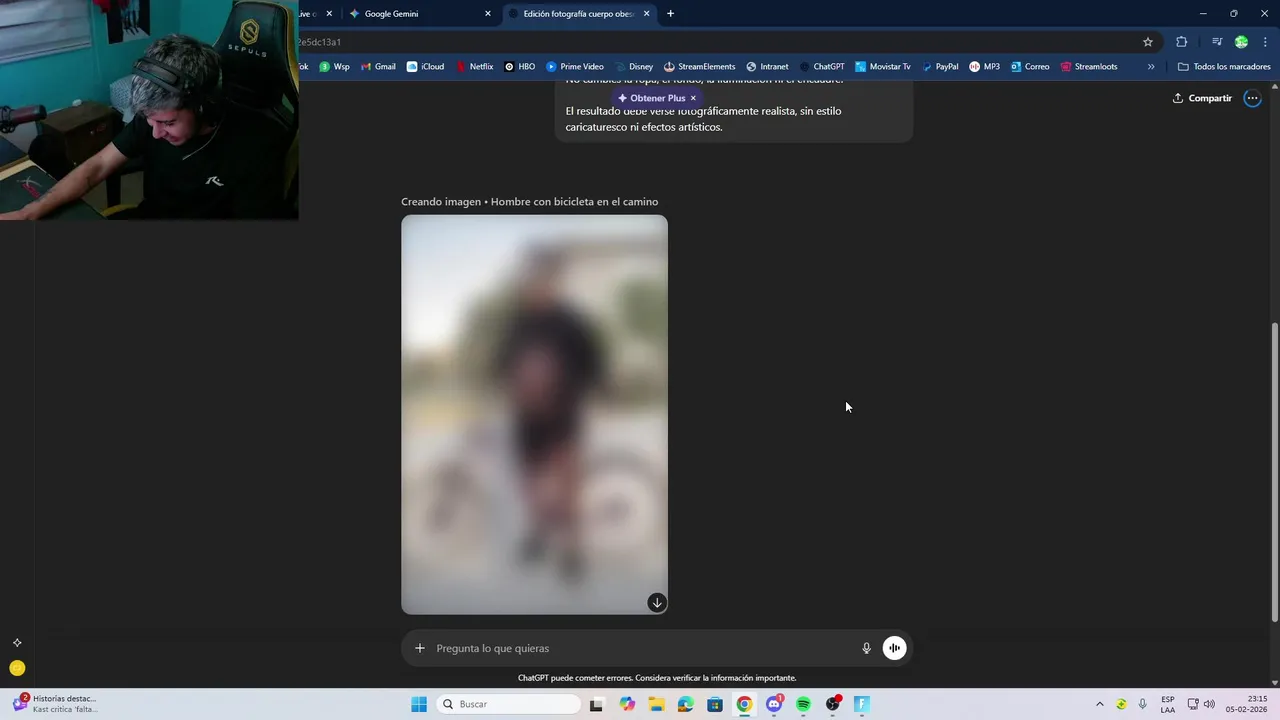Screen dimensions: 1280x720
Task: Open Discord from the taskbar
Action: click(774, 704)
